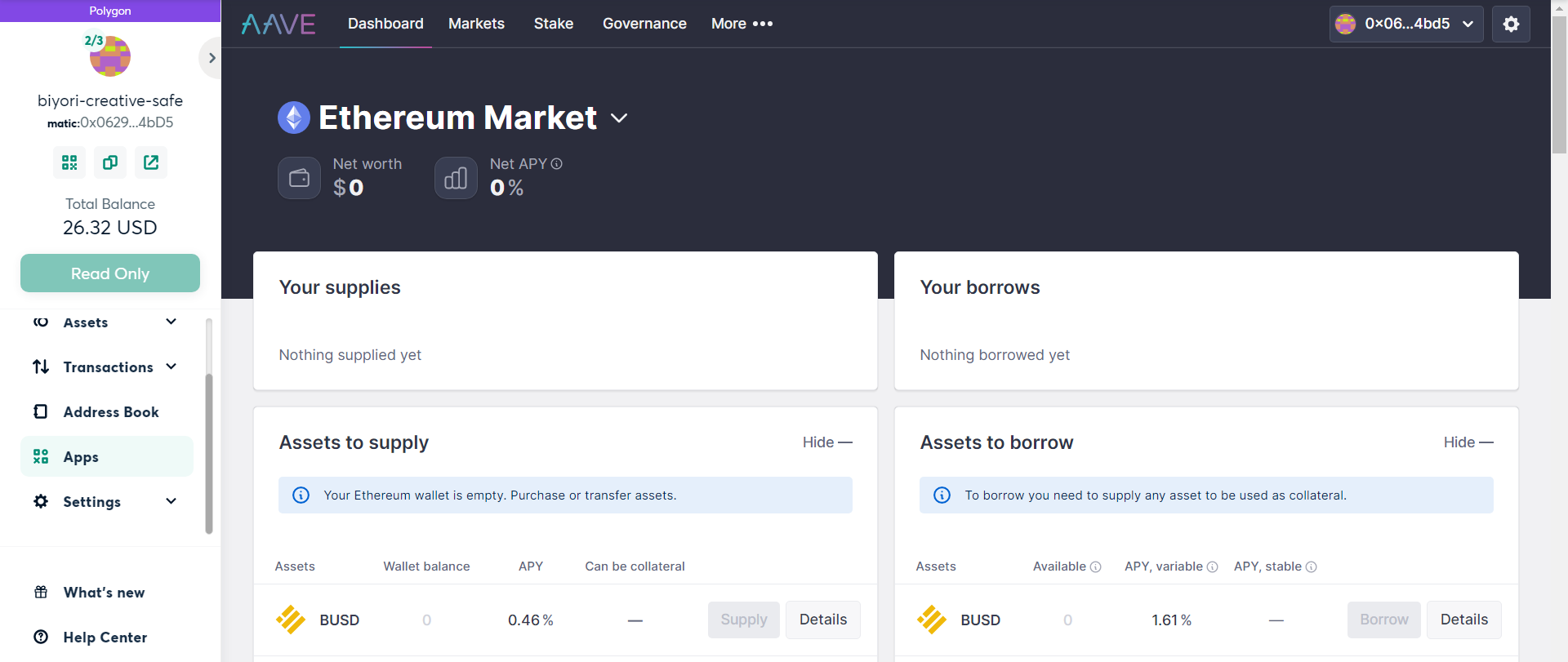Click the Nothing borrowed yet text
This screenshot has height=662, width=1568.
[x=995, y=355]
